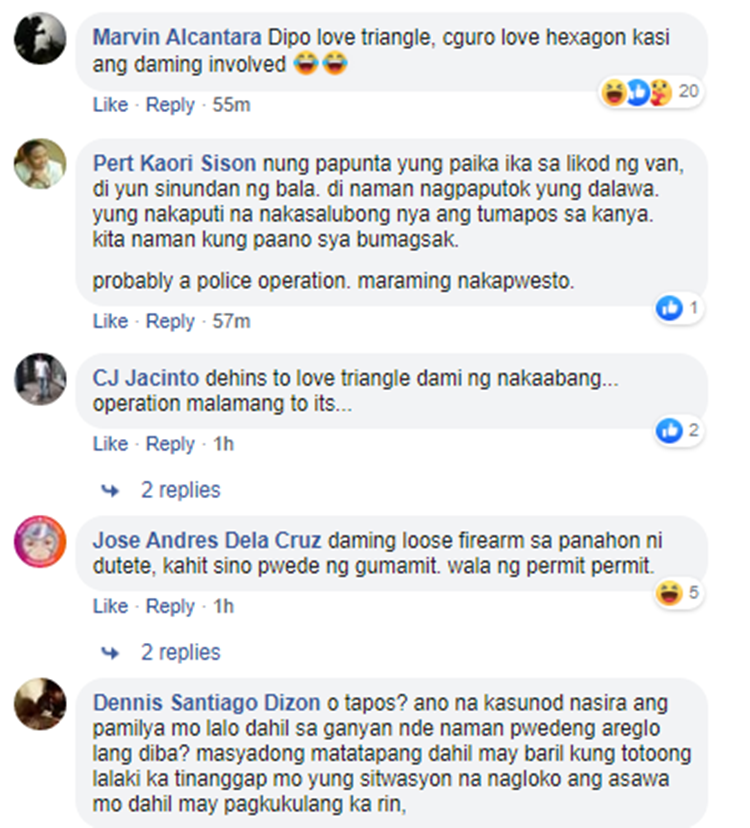Image resolution: width=750 pixels, height=828 pixels.
Task: Click Jose Andres Dela Cruz's avatar
Action: tap(40, 541)
